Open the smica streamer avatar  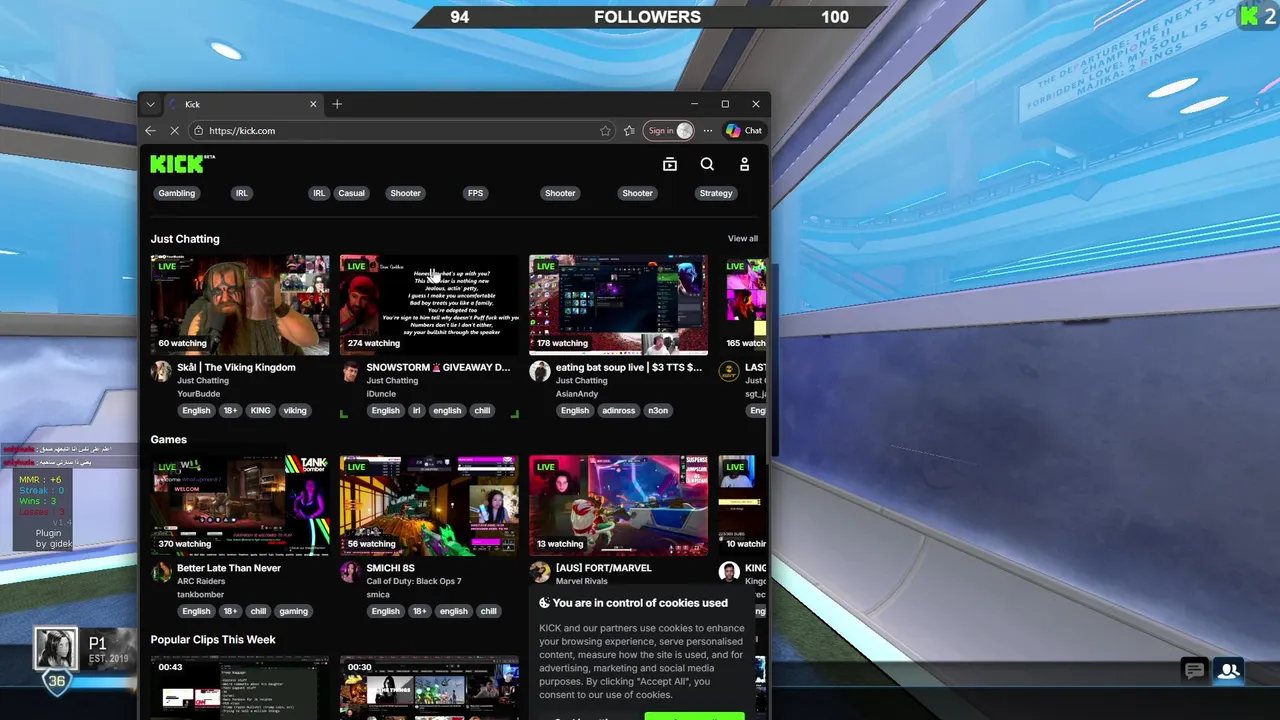tap(350, 572)
